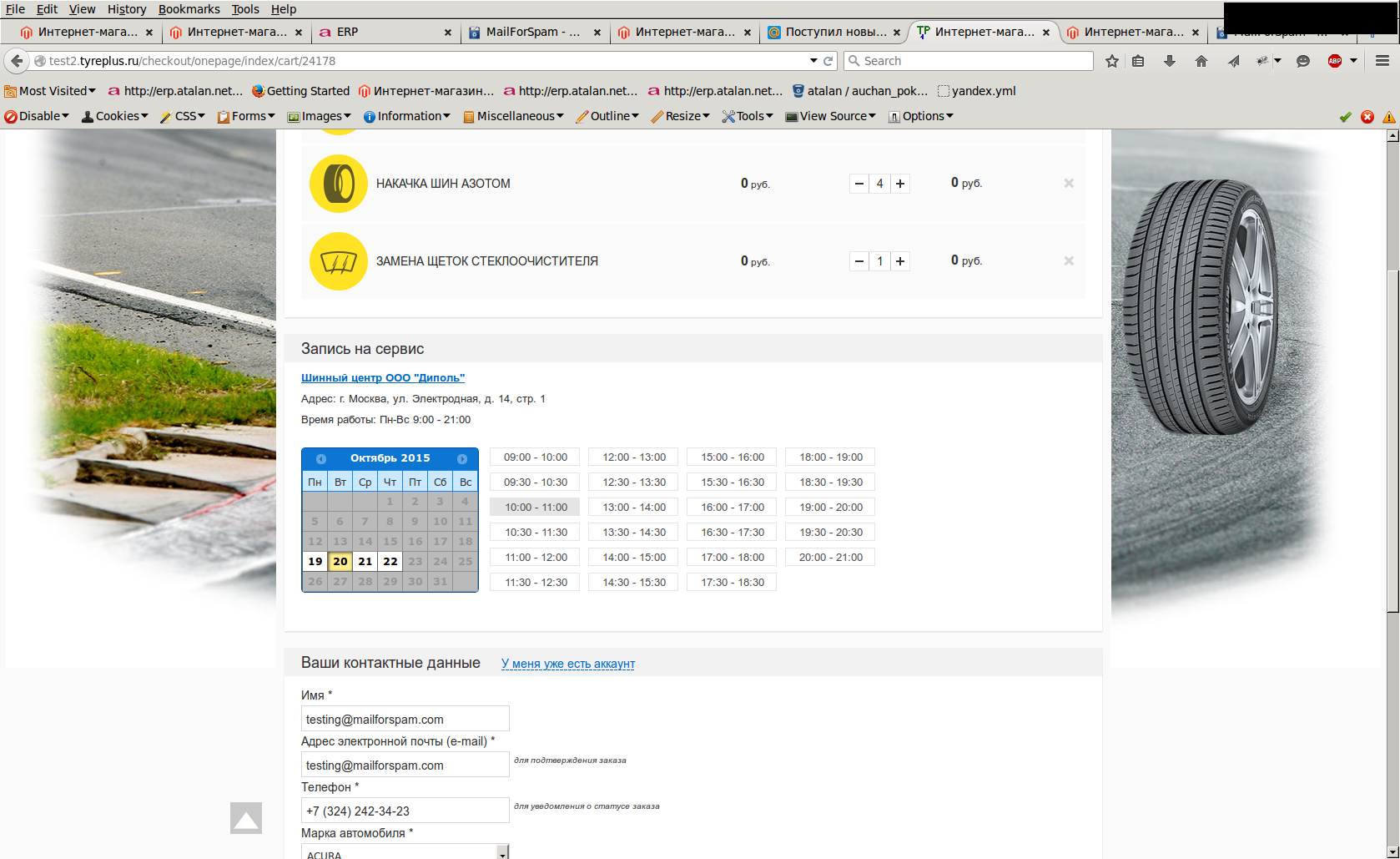This screenshot has height=859, width=1400.
Task: Open the bookmarks list icon
Action: point(1138,61)
